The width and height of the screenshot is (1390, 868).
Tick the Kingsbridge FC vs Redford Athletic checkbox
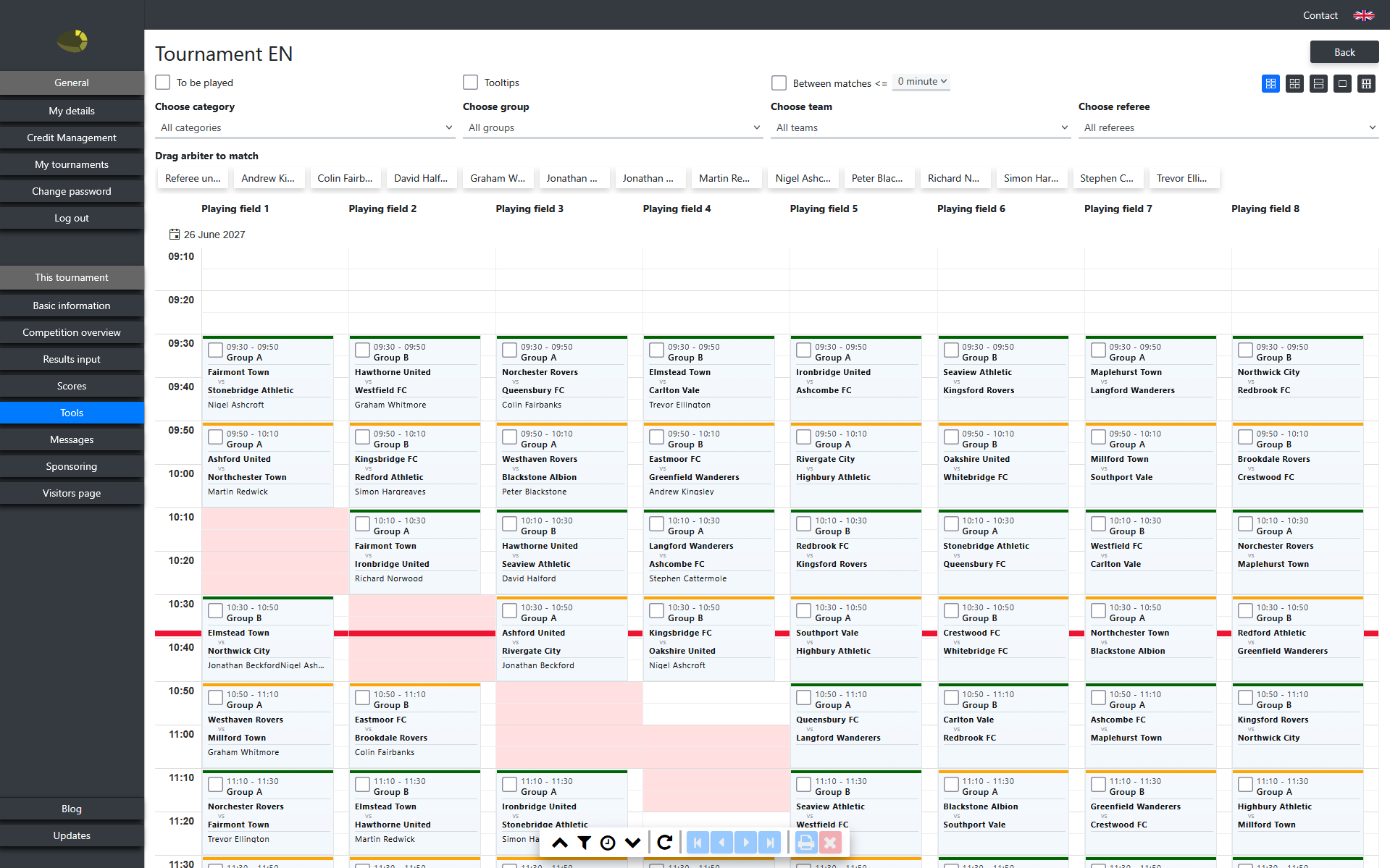[x=362, y=437]
